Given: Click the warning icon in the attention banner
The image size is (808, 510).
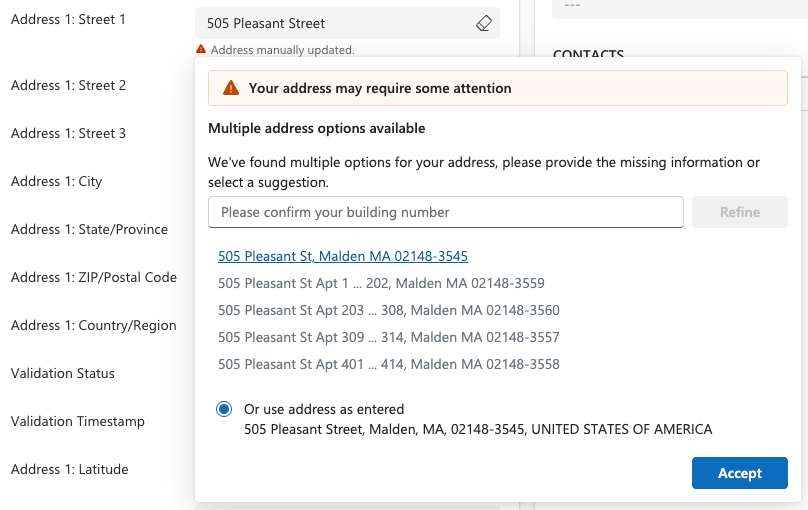Looking at the screenshot, I should pyautogui.click(x=231, y=88).
